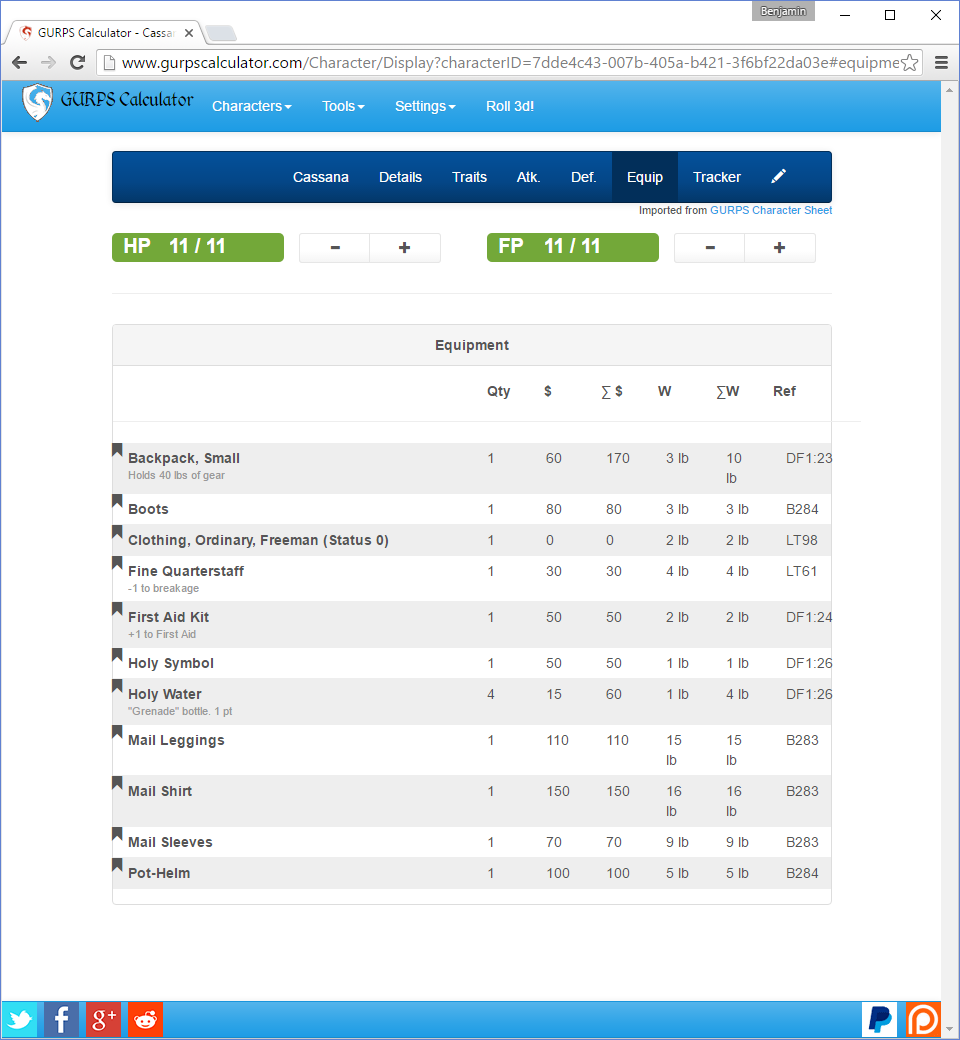Image resolution: width=960 pixels, height=1040 pixels.
Task: Open the PayPal donation icon
Action: pos(879,1019)
